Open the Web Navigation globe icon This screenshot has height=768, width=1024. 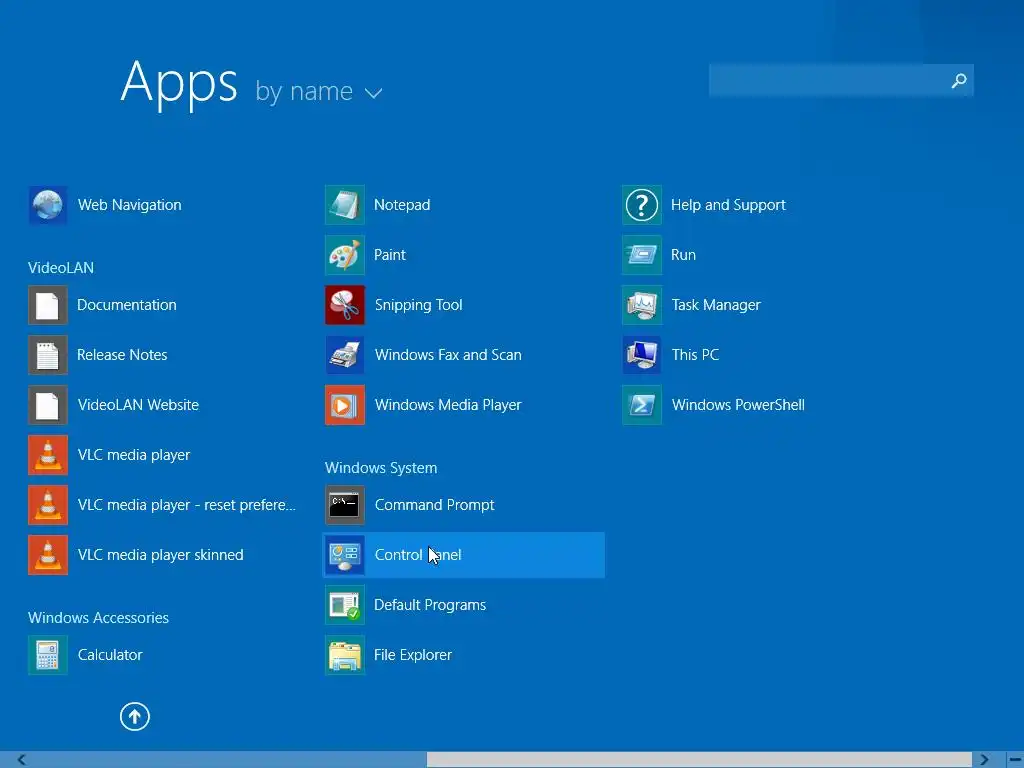[48, 205]
